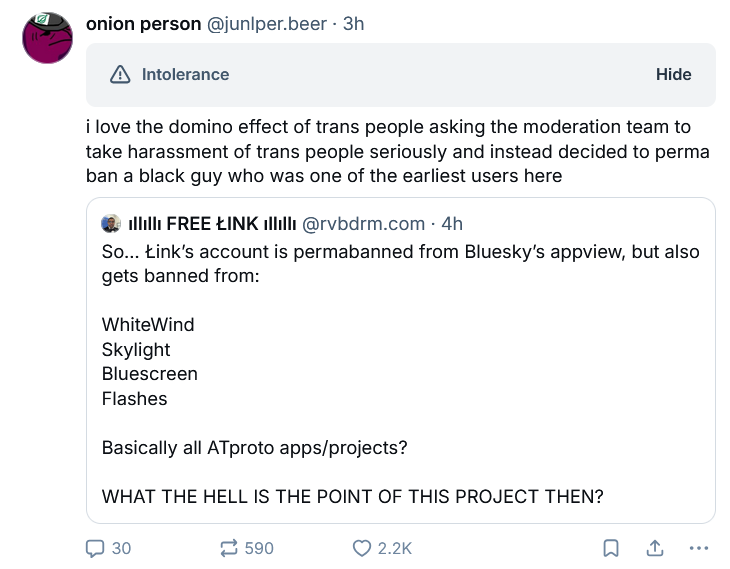Open the three-dot more options menu

coord(699,548)
